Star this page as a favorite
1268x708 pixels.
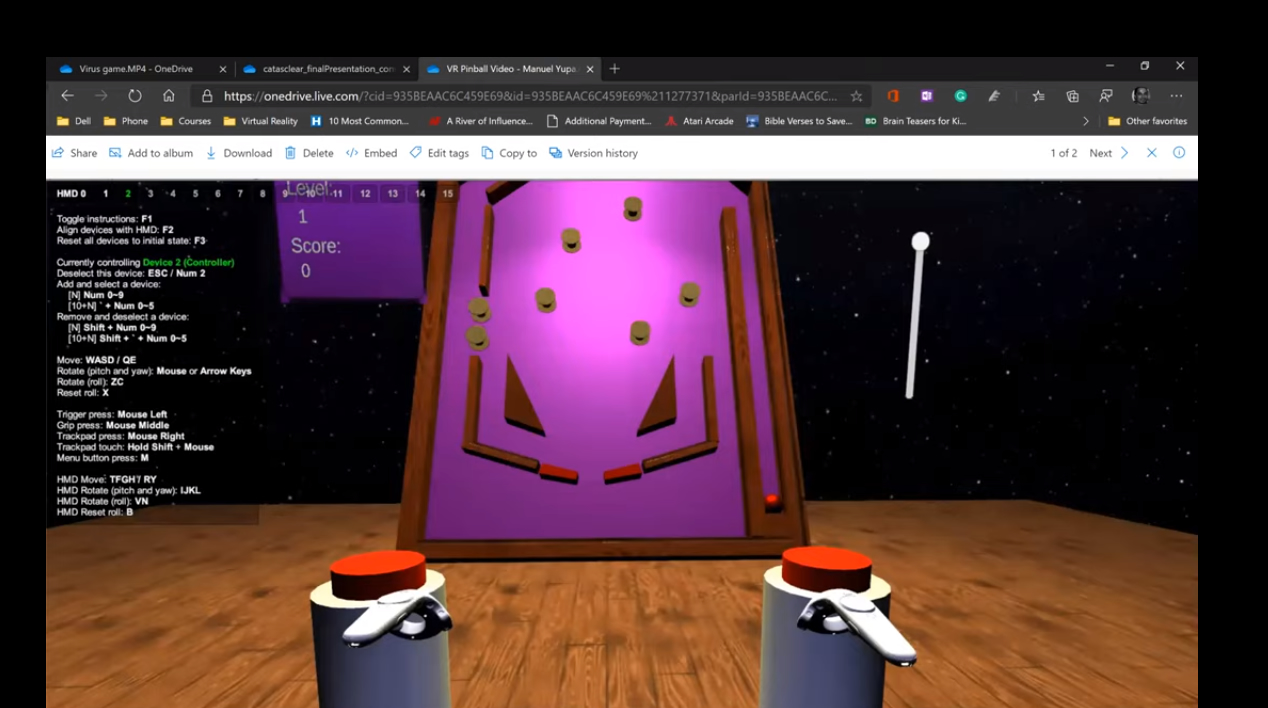(856, 96)
